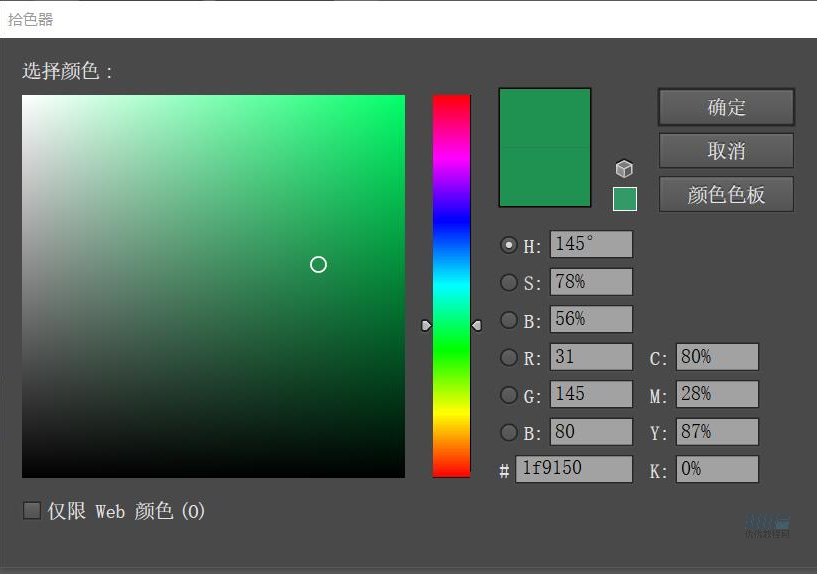Image resolution: width=817 pixels, height=574 pixels.
Task: Click the small web-safe green swatch
Action: tap(624, 199)
